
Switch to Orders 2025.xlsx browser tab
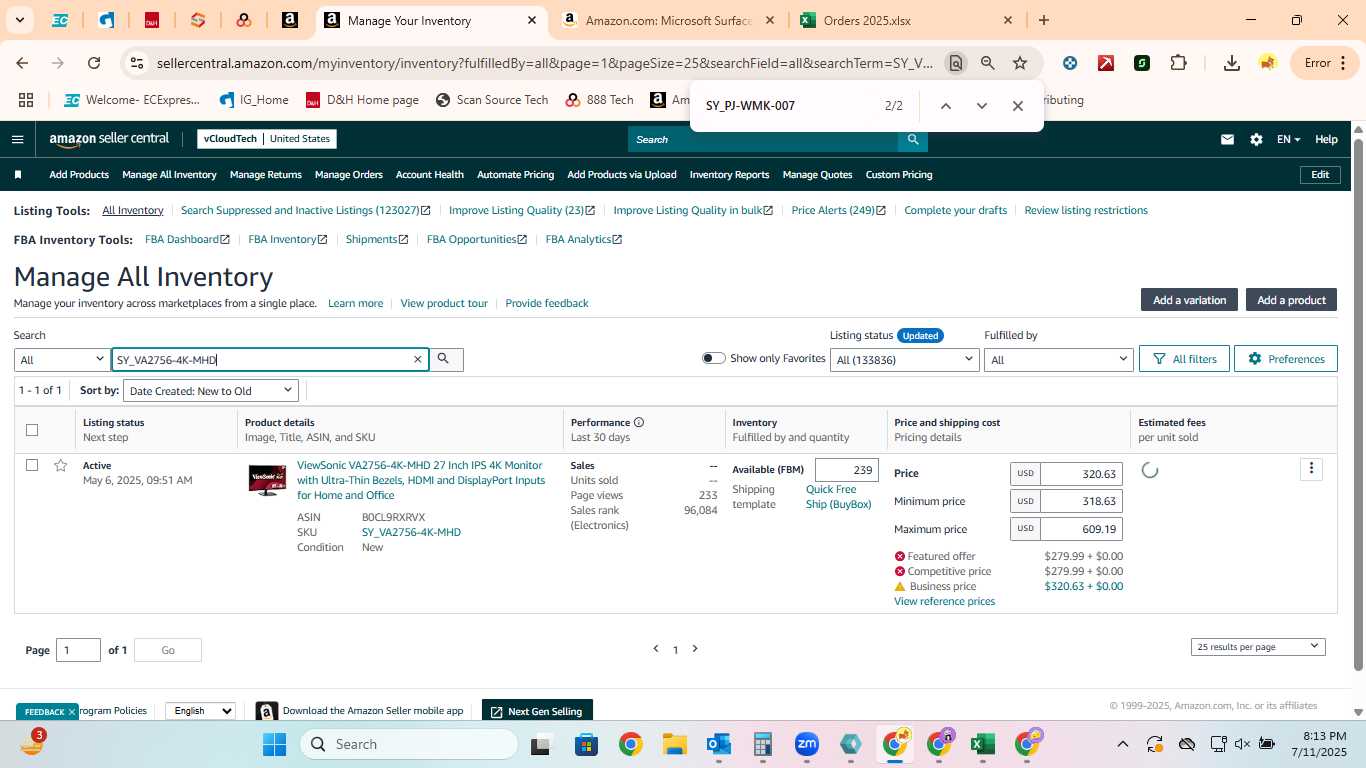pos(906,20)
